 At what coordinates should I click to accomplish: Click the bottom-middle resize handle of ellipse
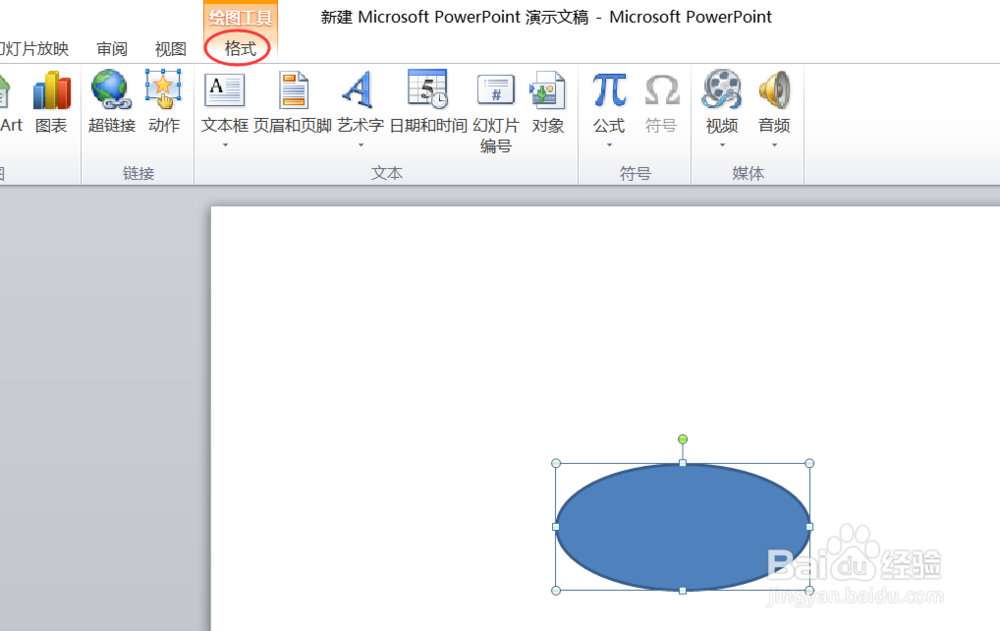(682, 591)
